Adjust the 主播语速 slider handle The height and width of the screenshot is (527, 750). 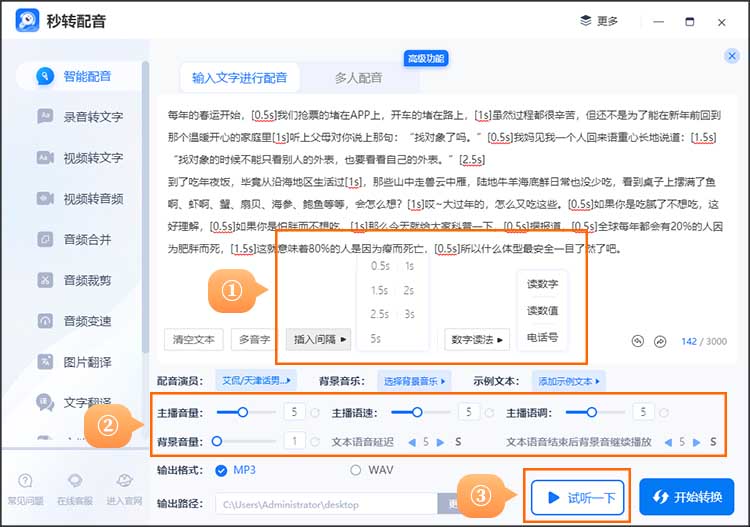pyautogui.click(x=417, y=412)
